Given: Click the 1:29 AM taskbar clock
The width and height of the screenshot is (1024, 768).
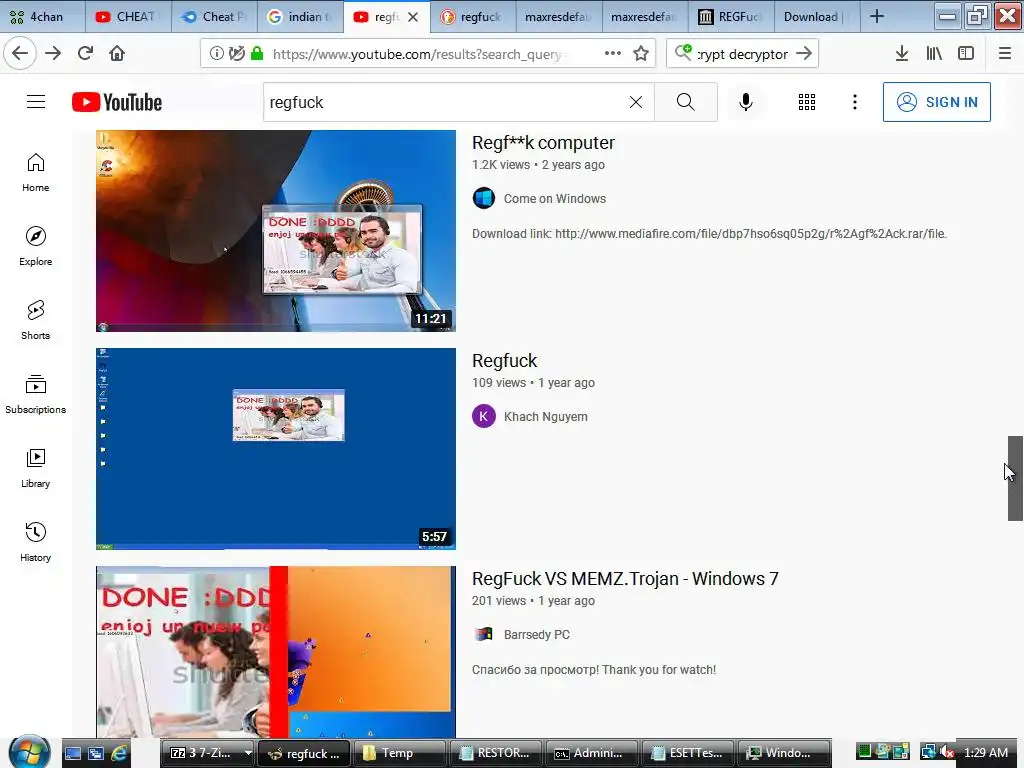Looking at the screenshot, I should click(x=985, y=752).
